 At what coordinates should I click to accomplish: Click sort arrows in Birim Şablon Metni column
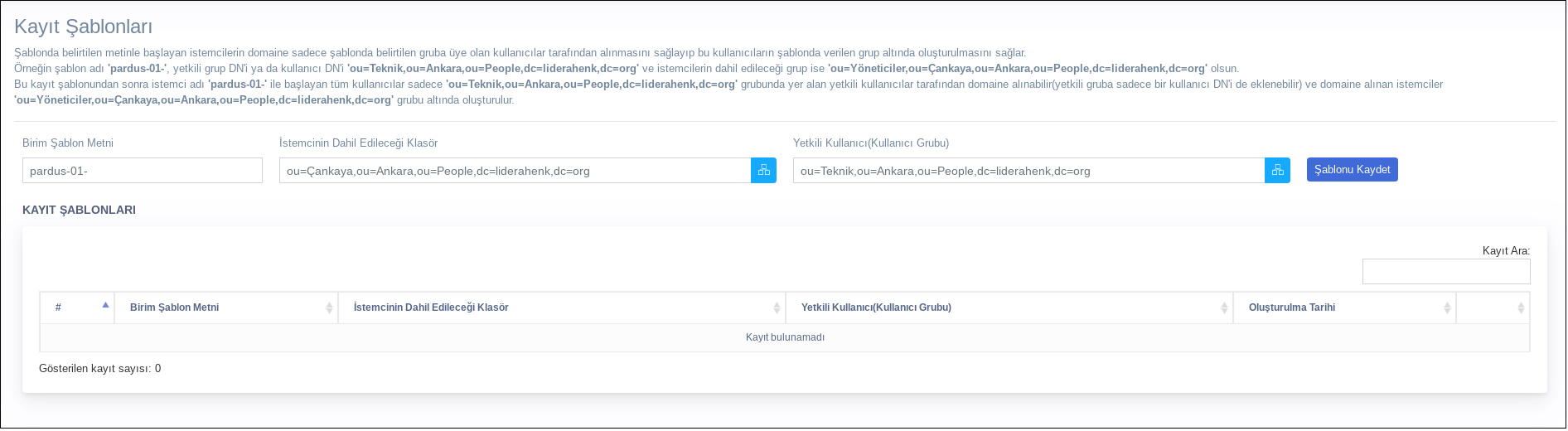(329, 308)
